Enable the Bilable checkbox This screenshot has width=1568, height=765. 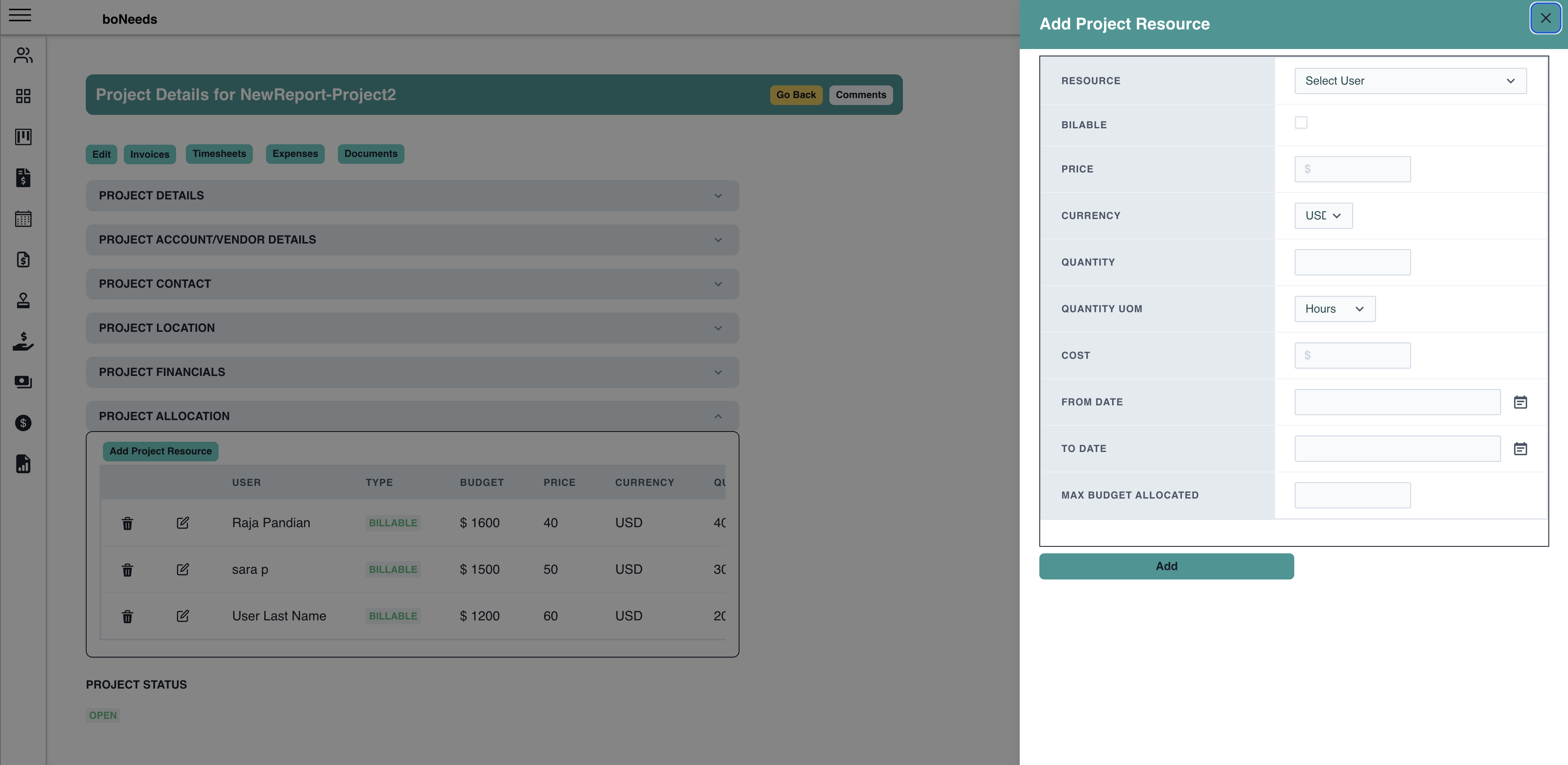1301,123
